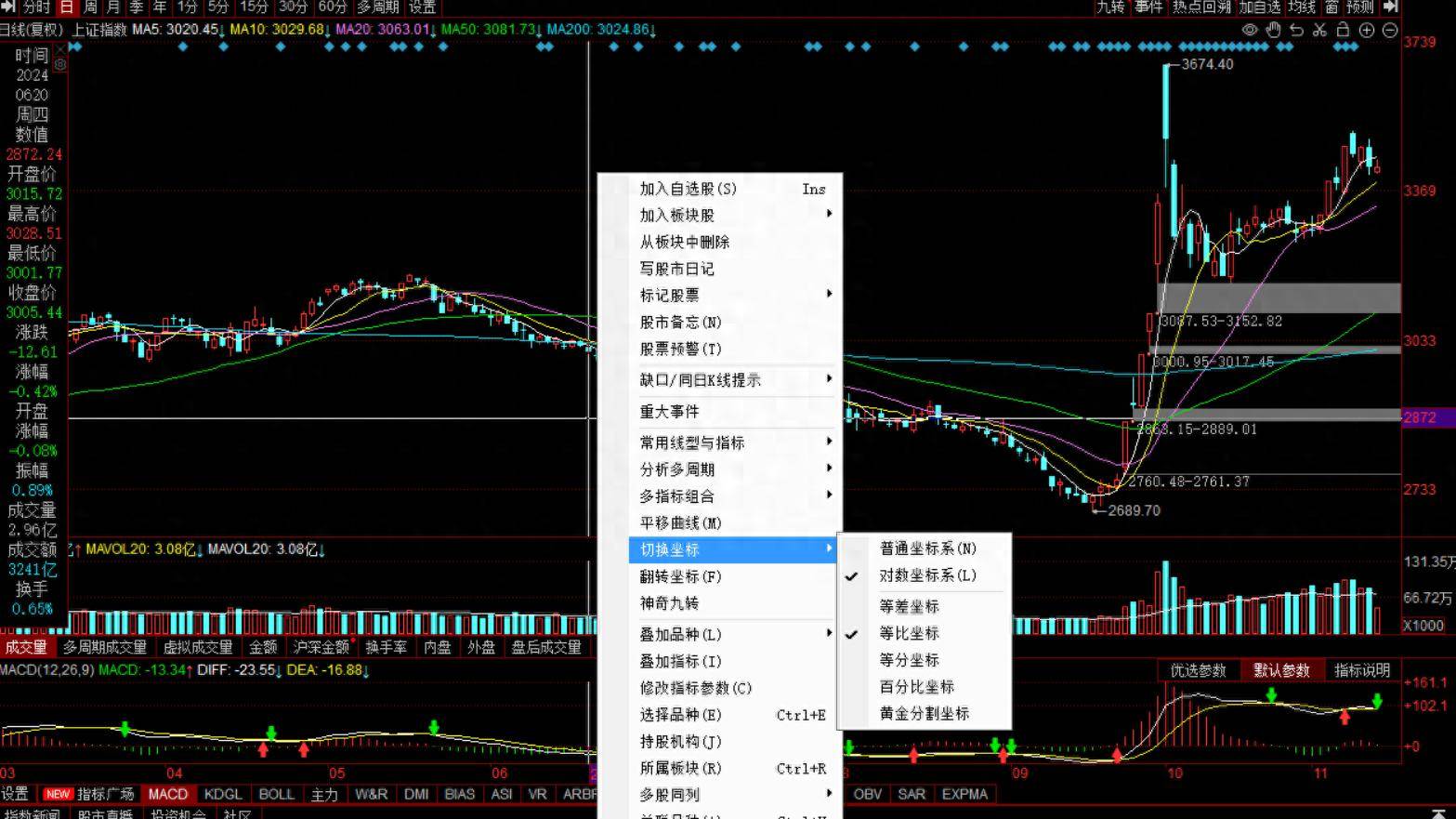The height and width of the screenshot is (819, 1456).
Task: Click 重大事件 menu item
Action: 732,411
